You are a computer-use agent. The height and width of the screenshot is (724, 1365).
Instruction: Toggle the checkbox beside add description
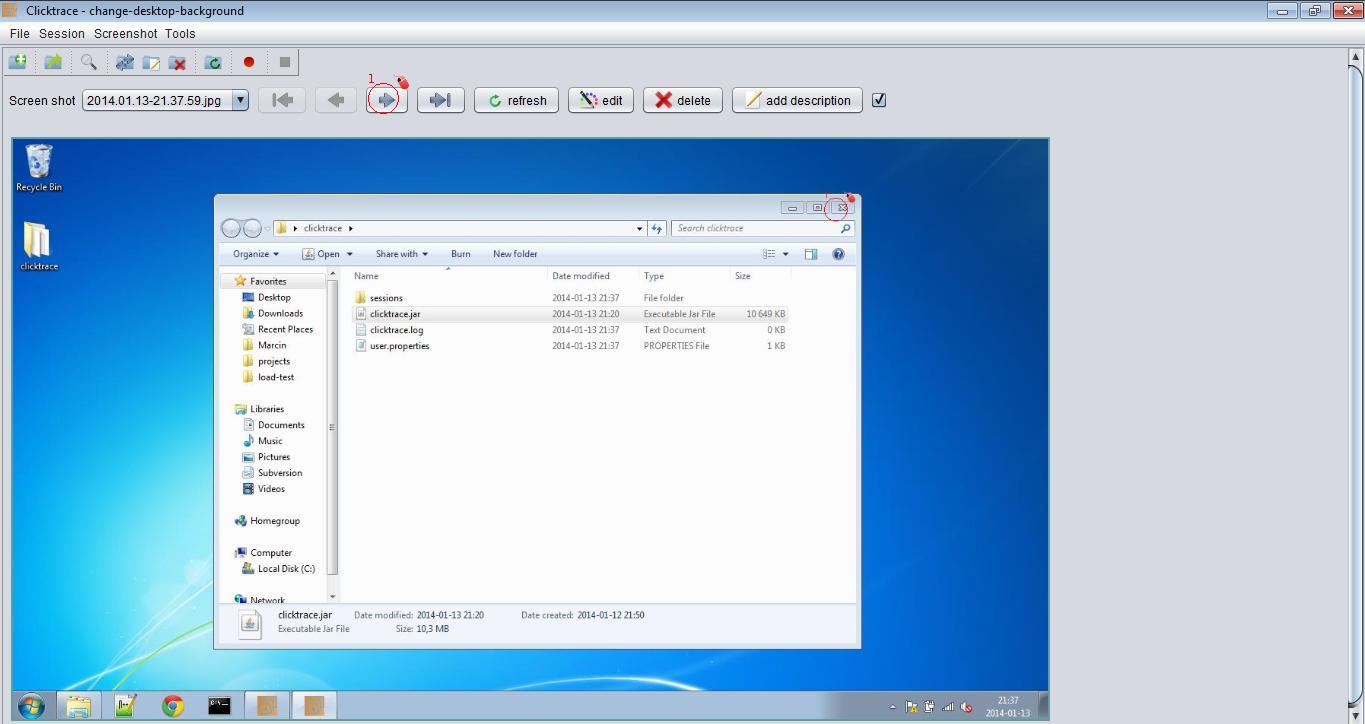(x=879, y=100)
